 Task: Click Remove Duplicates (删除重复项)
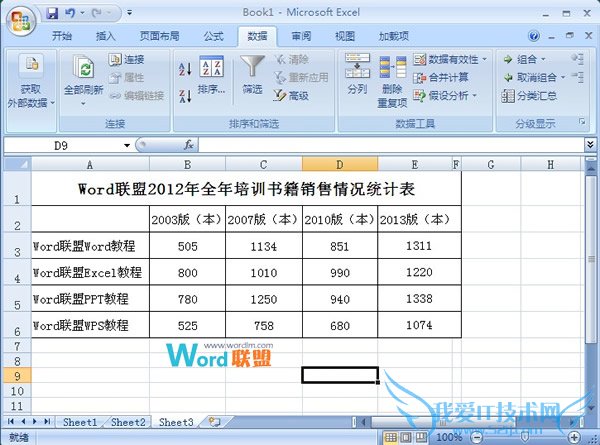click(392, 81)
